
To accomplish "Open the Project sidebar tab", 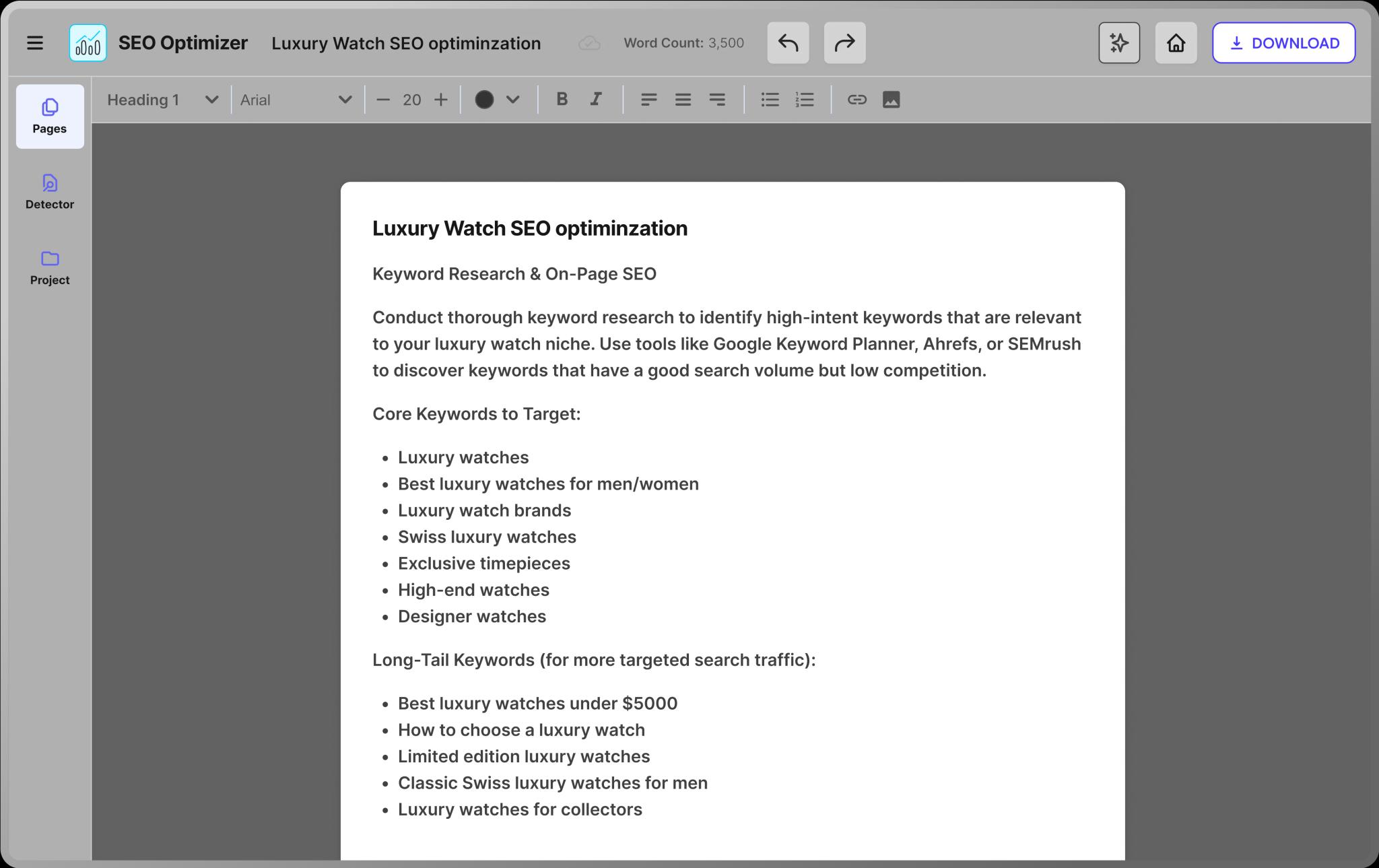I will click(x=50, y=267).
